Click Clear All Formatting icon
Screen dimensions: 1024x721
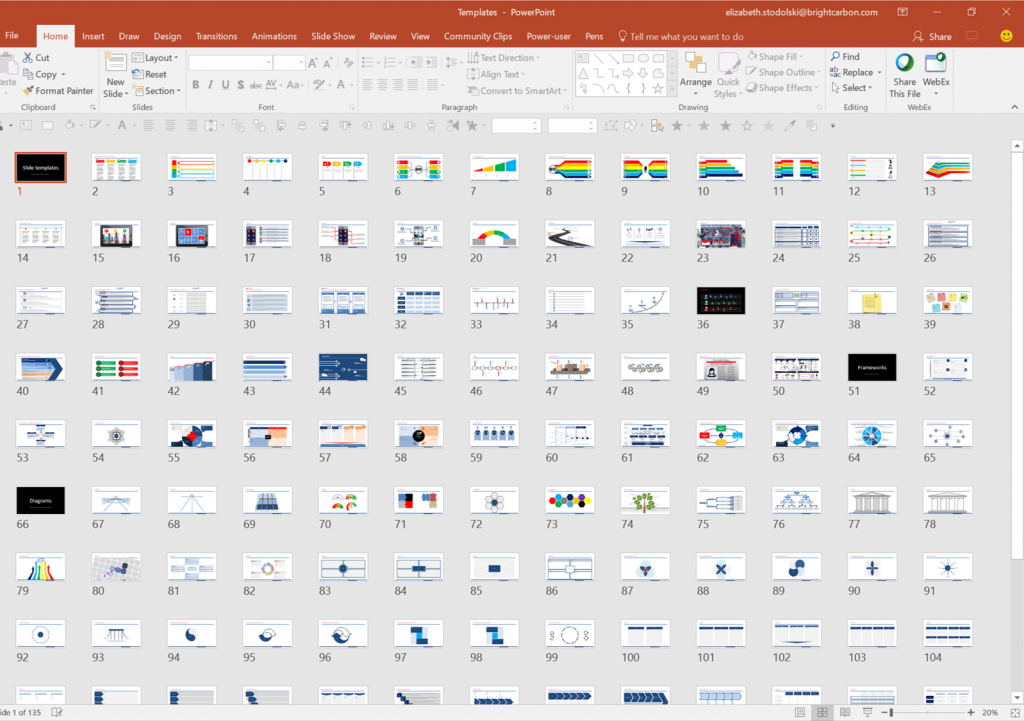348,63
